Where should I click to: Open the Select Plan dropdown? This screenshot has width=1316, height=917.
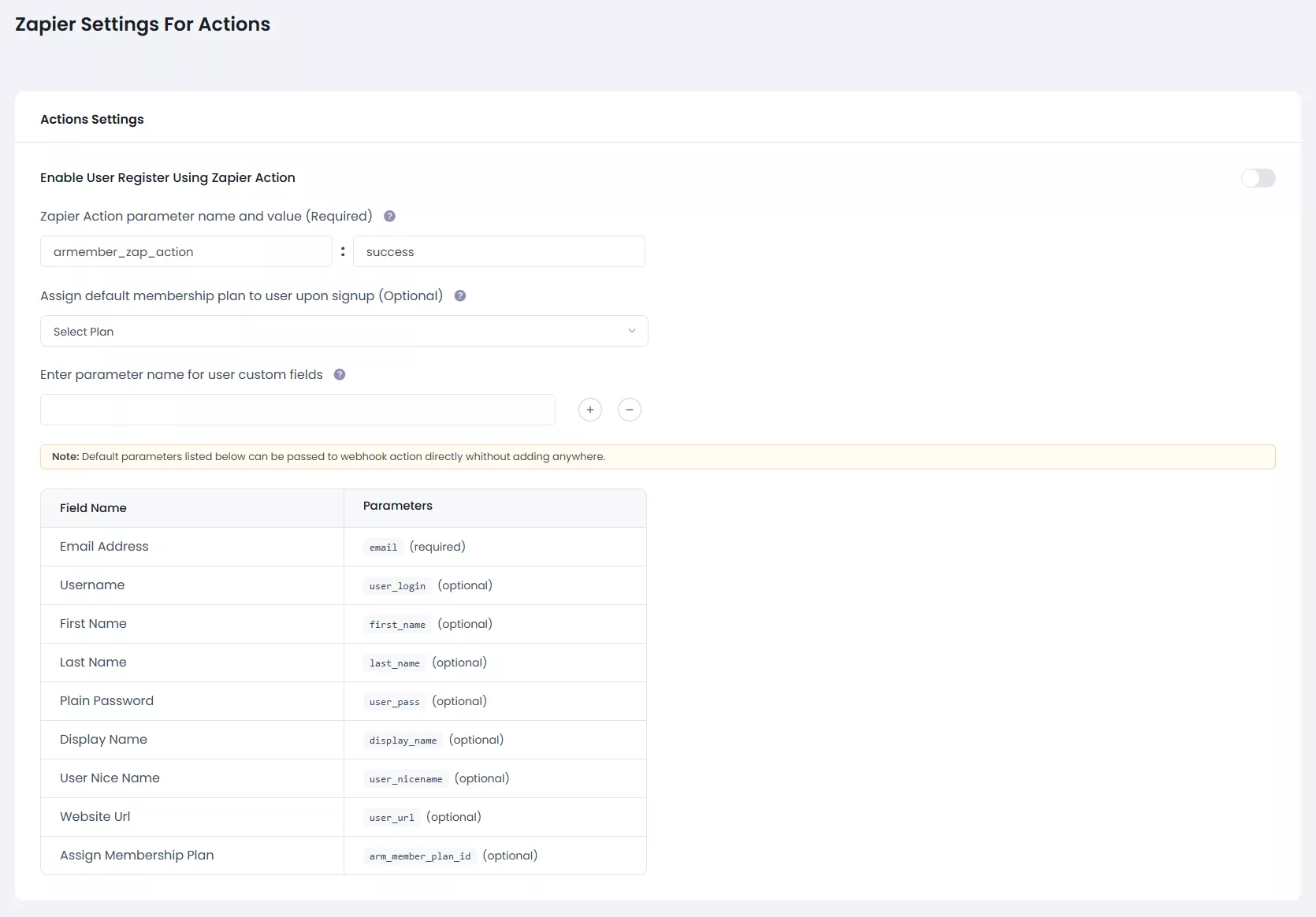coord(344,331)
